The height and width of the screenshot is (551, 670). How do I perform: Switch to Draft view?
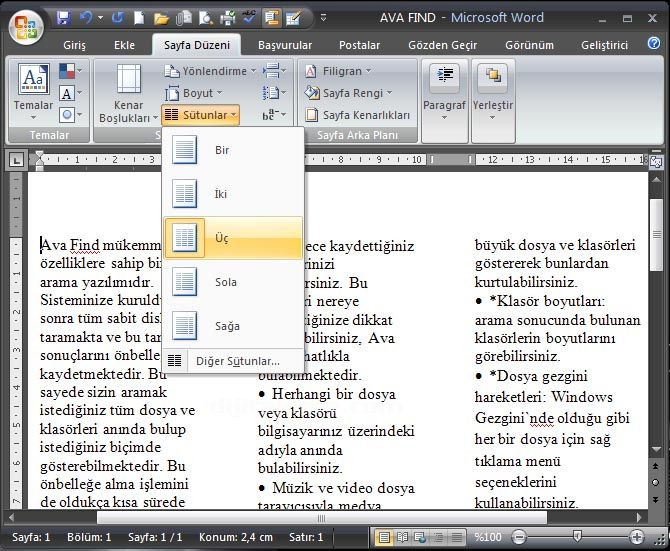[x=456, y=537]
